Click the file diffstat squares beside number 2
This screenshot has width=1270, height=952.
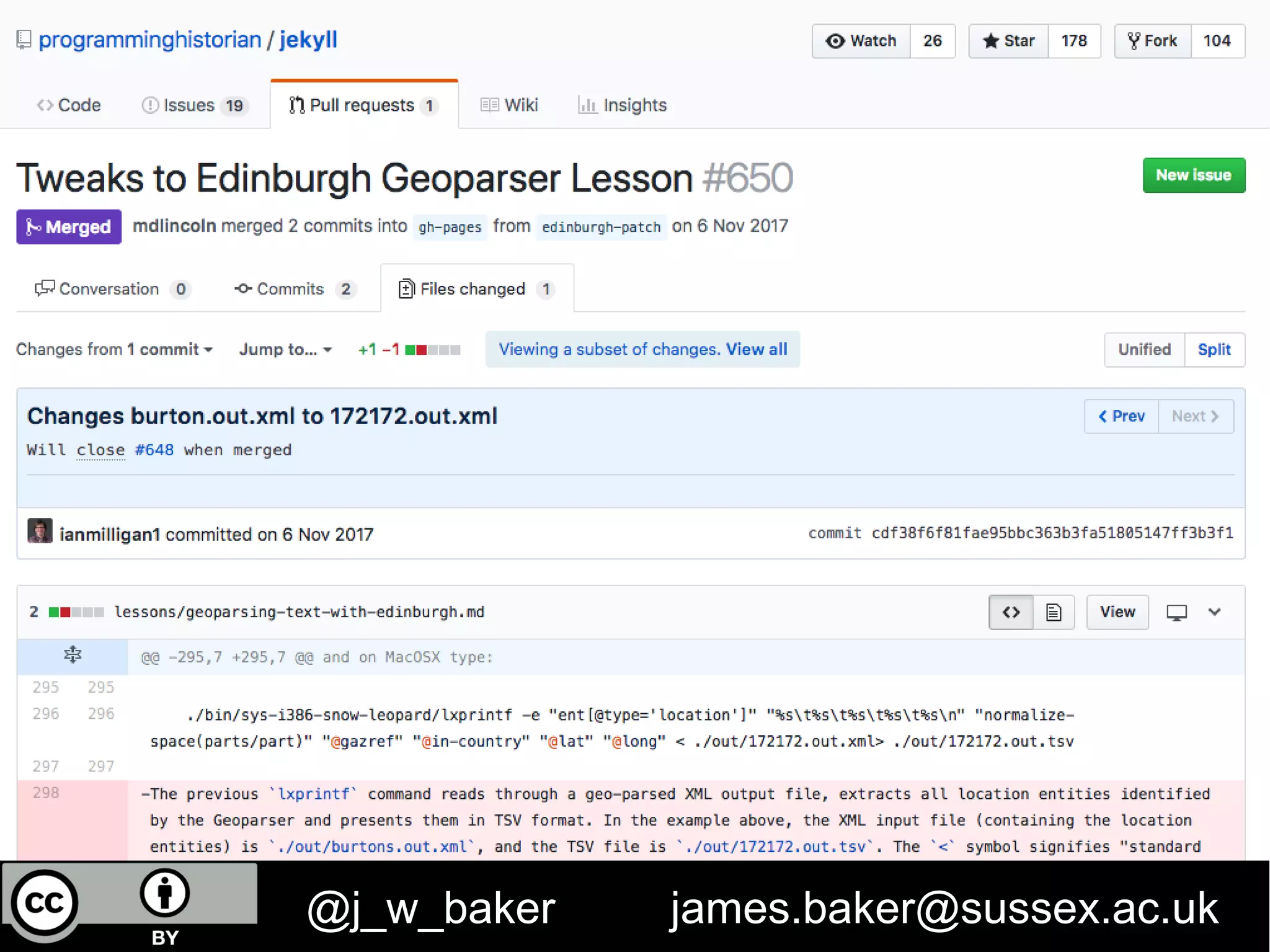click(76, 612)
